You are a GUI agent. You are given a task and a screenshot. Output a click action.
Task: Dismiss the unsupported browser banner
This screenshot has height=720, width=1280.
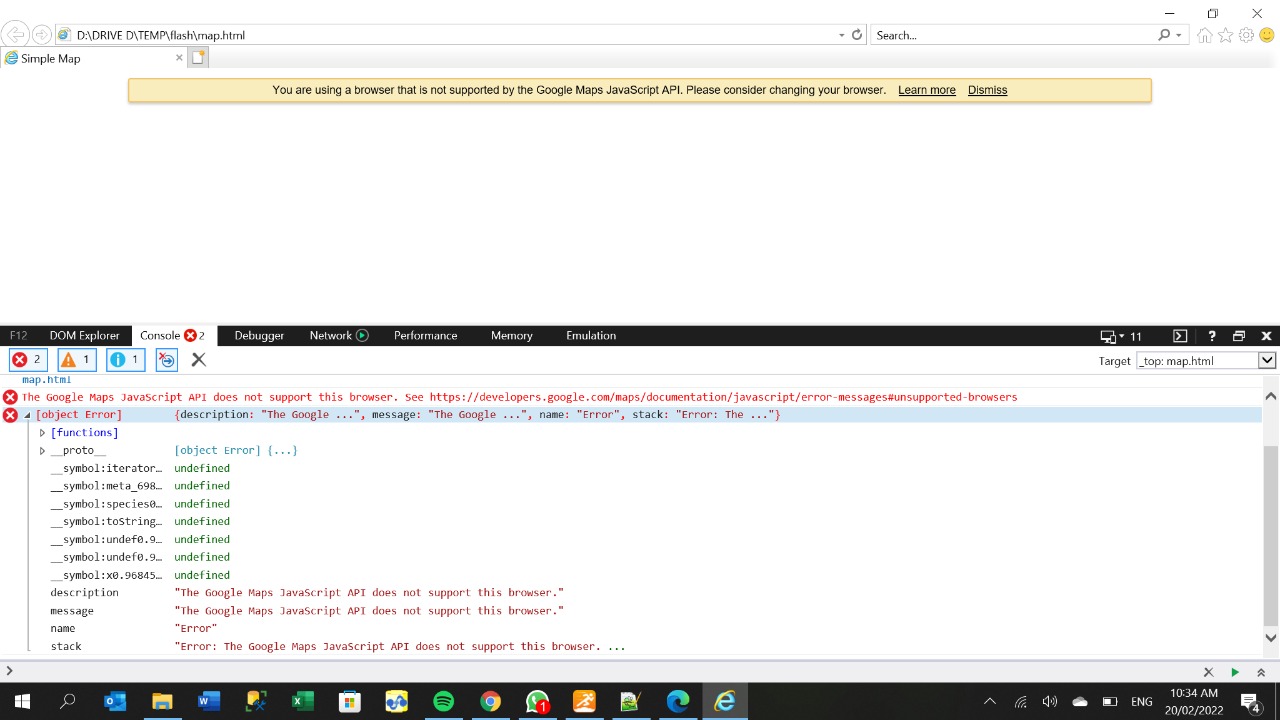[x=987, y=90]
